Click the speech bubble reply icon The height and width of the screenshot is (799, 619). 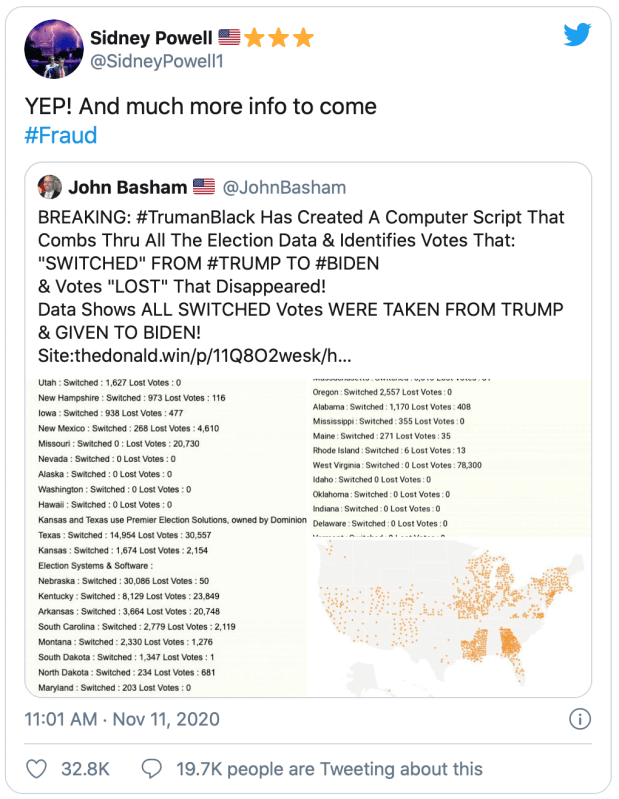pyautogui.click(x=152, y=769)
